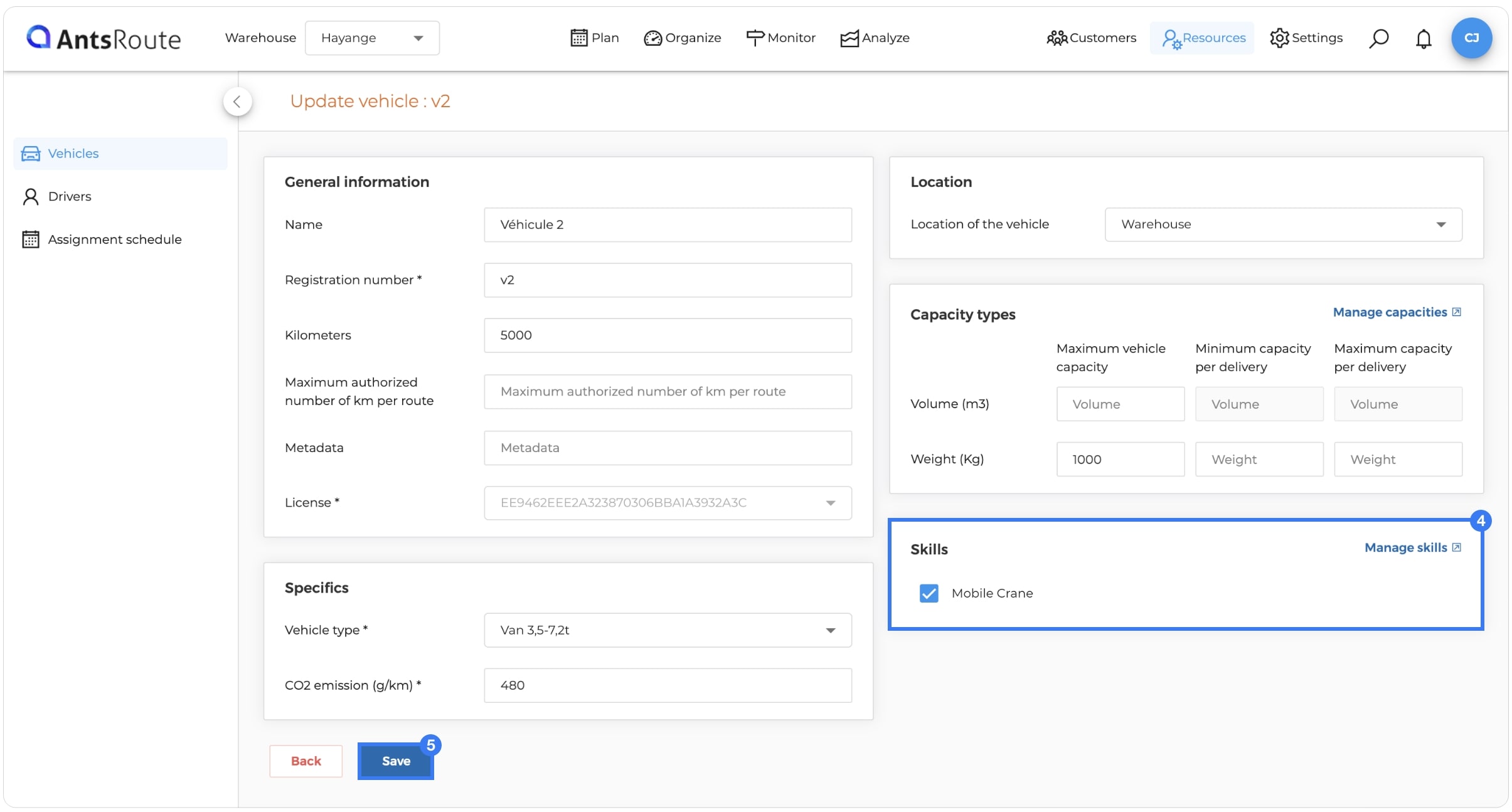Click external-link icon beside Manage capacities
The width and height of the screenshot is (1512, 812).
1457,312
